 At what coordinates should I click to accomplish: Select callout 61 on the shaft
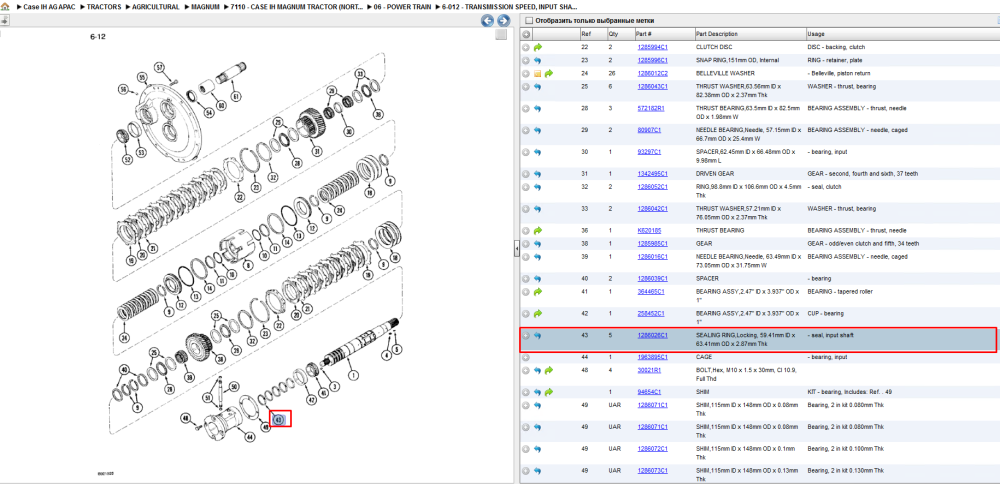coord(237,97)
